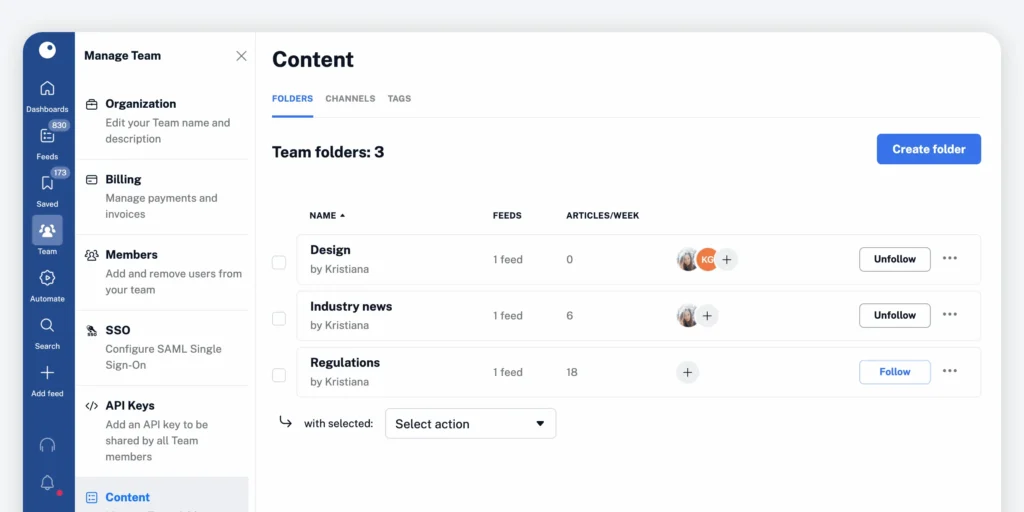This screenshot has height=512, width=1024.
Task: Click the headphones support icon
Action: tap(47, 445)
